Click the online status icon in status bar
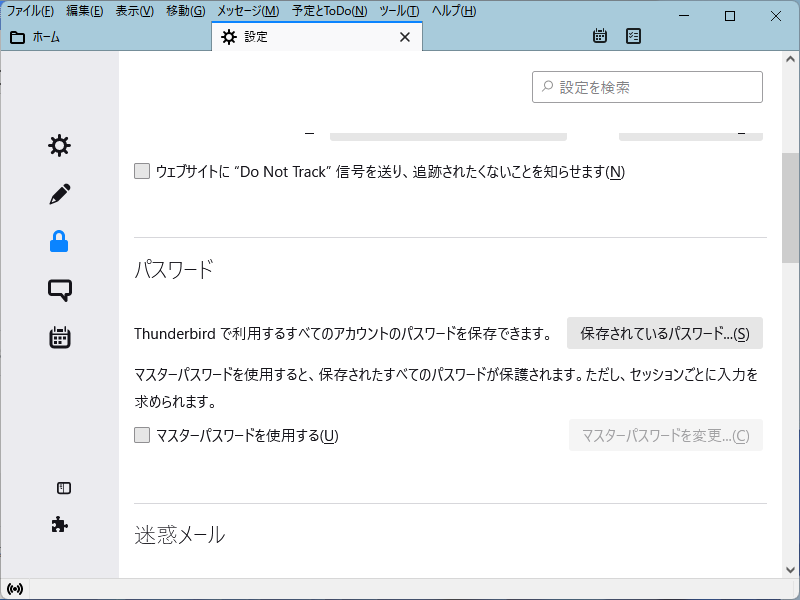Viewport: 800px width, 600px height. click(15, 589)
